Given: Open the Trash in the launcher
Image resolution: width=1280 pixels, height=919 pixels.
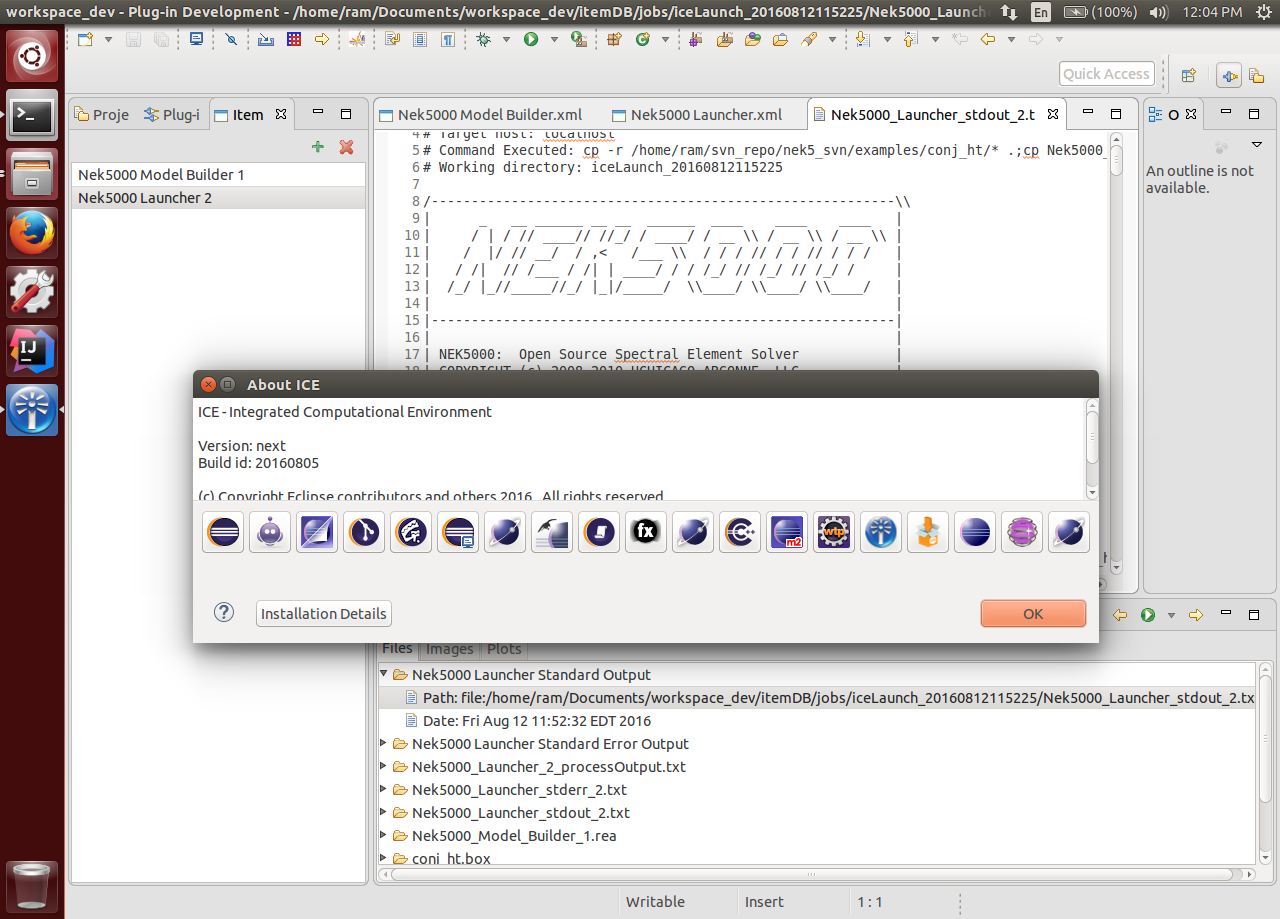Looking at the screenshot, I should click(32, 885).
